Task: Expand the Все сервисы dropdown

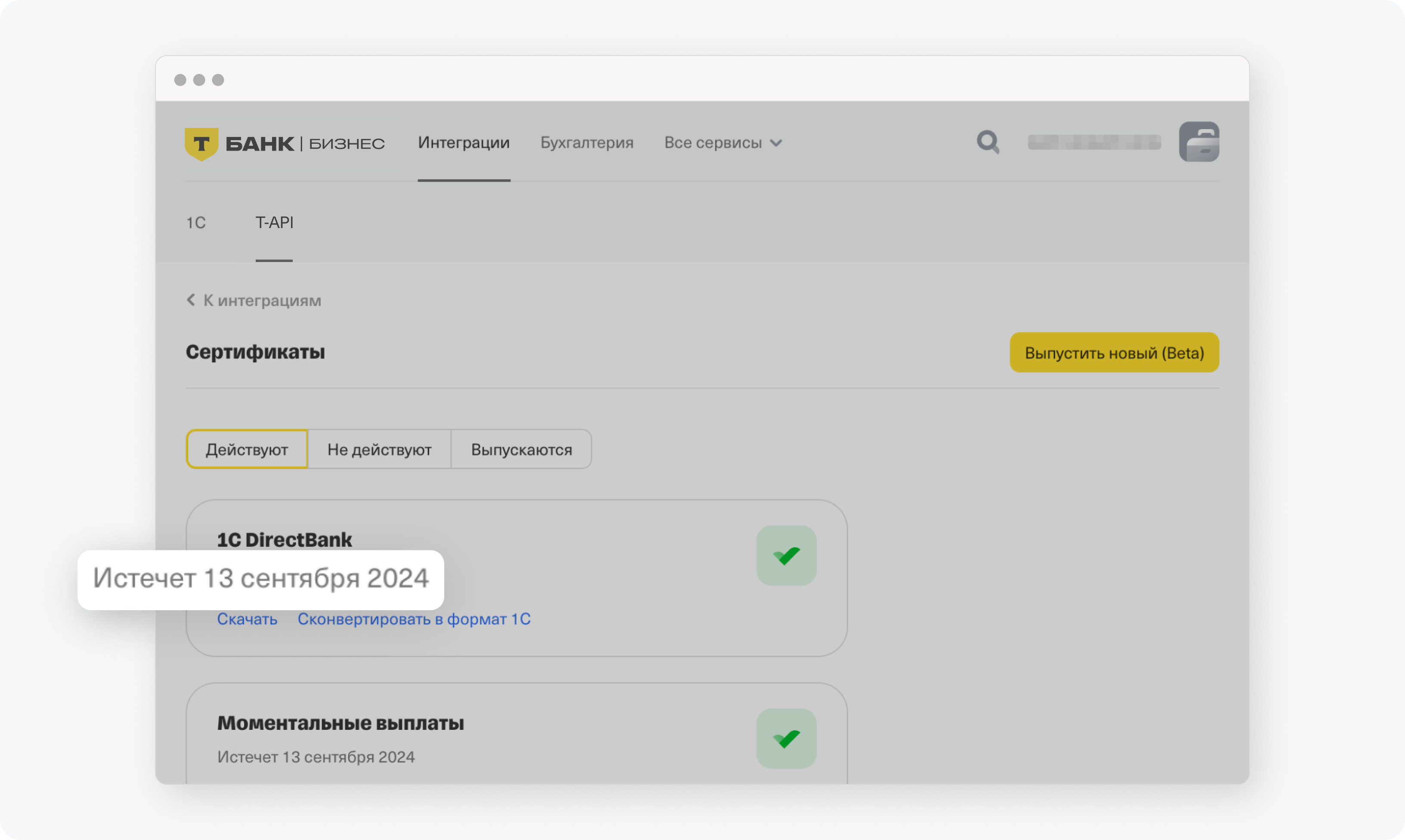Action: pos(723,142)
